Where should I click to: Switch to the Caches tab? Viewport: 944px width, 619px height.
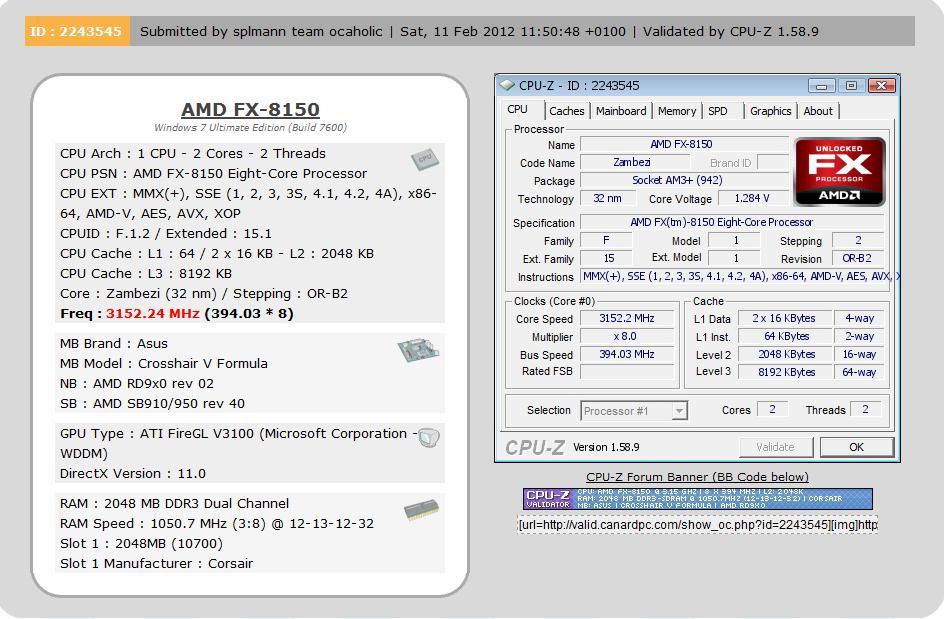567,111
